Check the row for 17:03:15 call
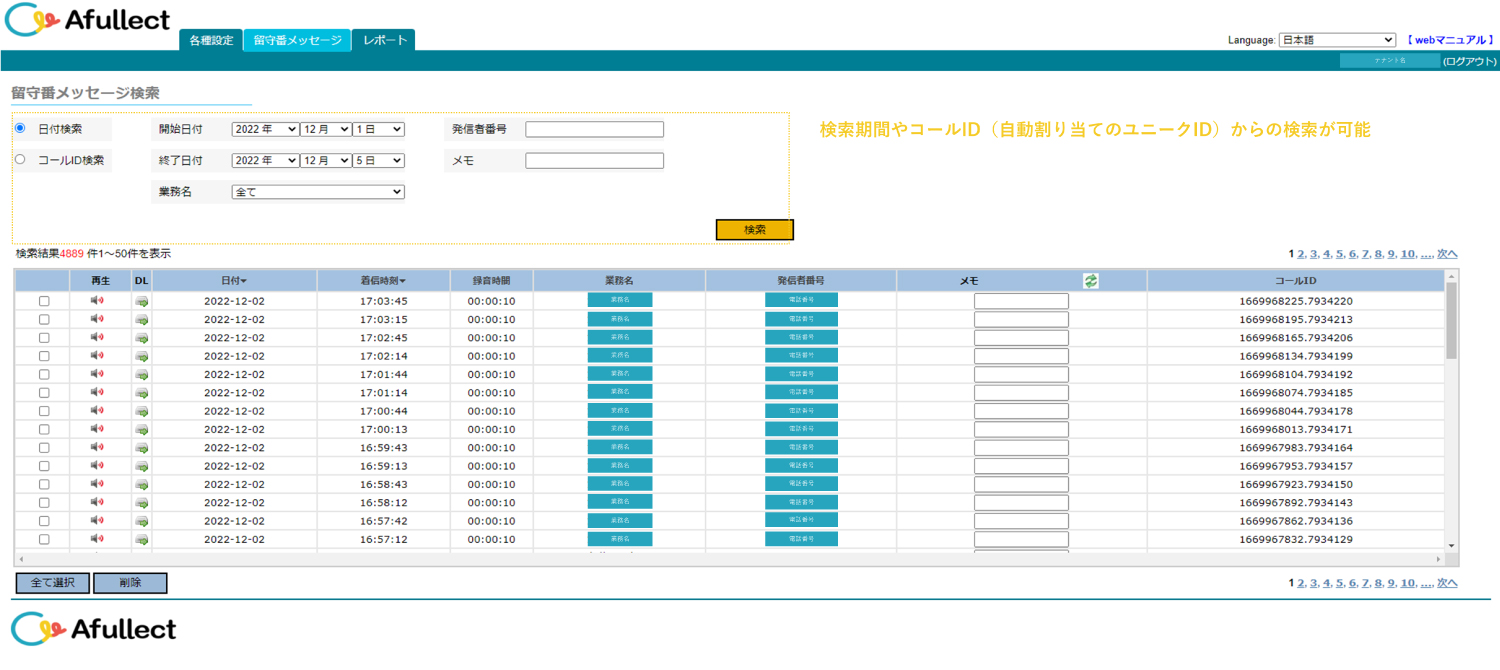1500x670 pixels. (44, 319)
